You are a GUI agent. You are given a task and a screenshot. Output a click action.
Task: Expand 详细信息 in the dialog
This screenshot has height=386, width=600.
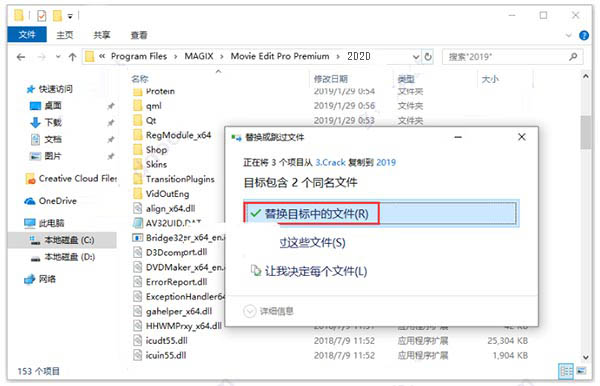click(269, 311)
